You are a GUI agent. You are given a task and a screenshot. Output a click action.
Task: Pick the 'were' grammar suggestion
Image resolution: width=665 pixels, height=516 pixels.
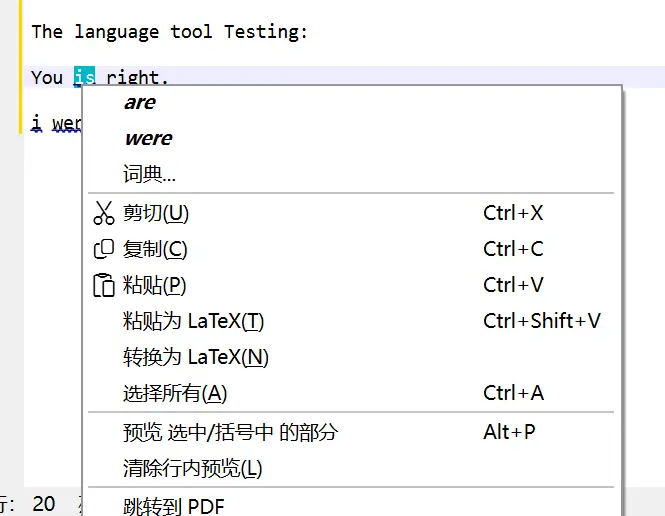tap(148, 138)
